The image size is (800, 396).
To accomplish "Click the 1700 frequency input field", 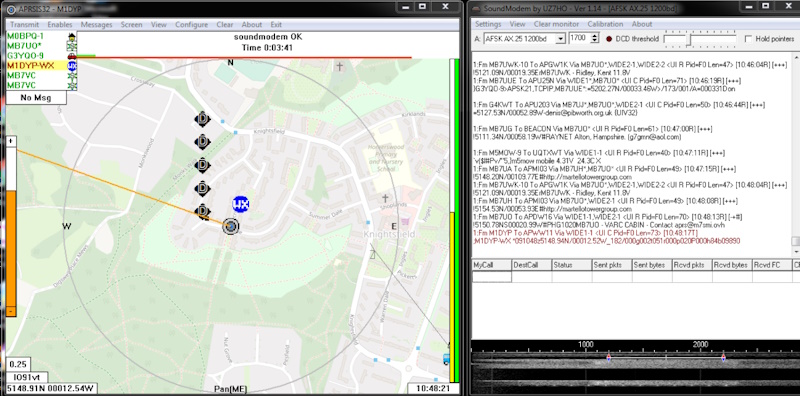I will [x=580, y=39].
